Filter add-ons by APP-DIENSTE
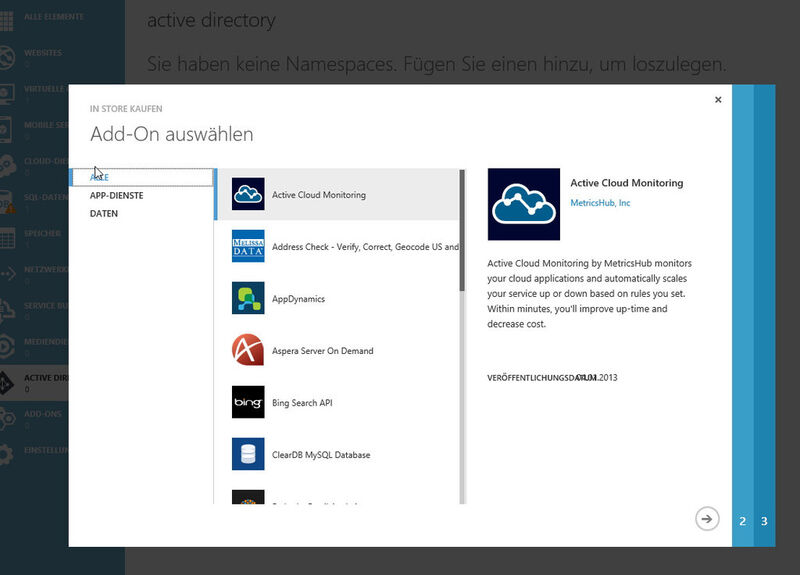The width and height of the screenshot is (800, 575). (116, 195)
